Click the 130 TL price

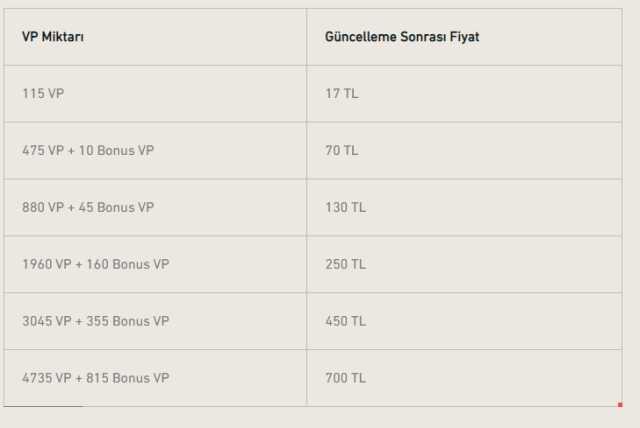pyautogui.click(x=345, y=208)
